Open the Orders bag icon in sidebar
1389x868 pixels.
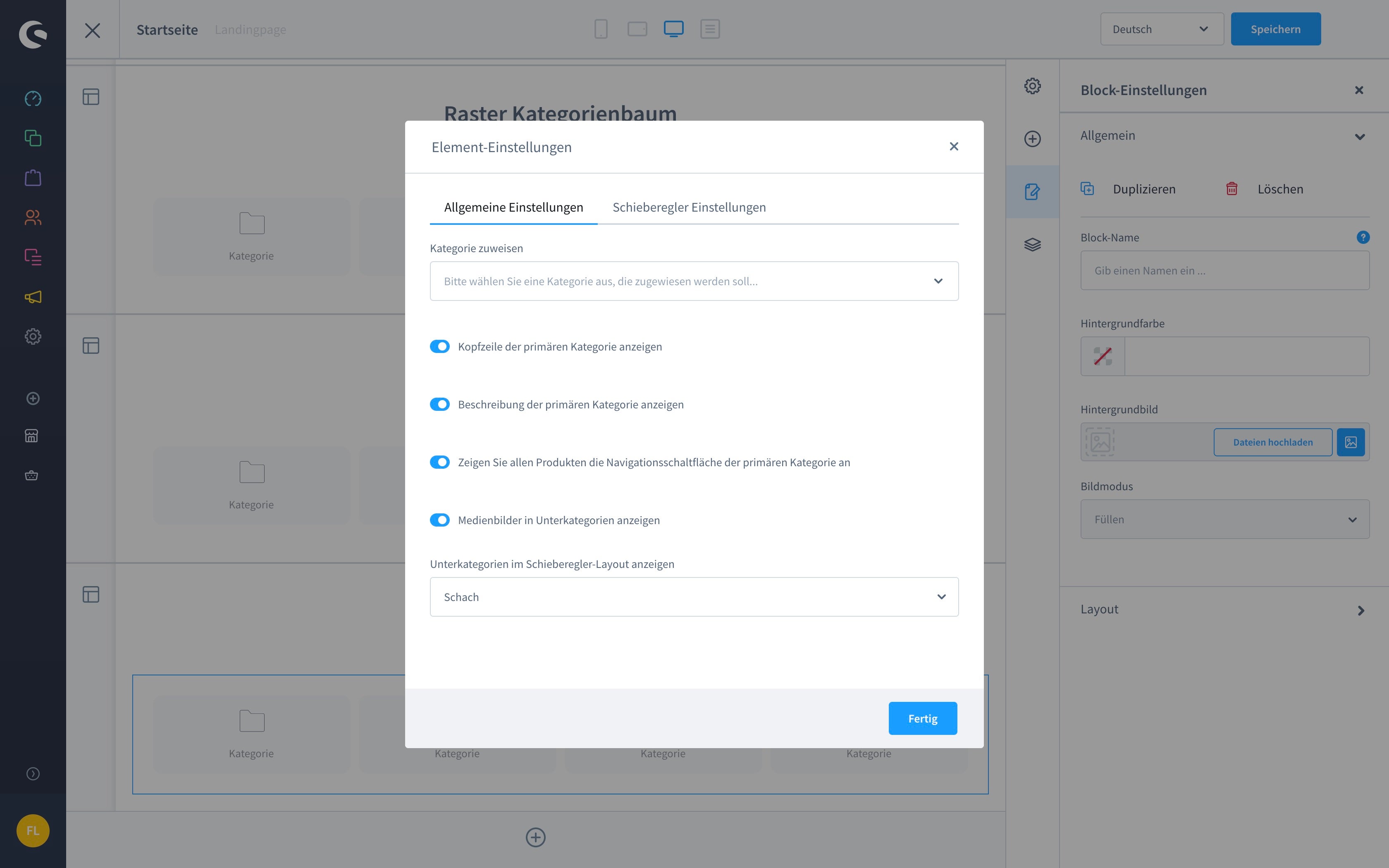click(x=33, y=178)
